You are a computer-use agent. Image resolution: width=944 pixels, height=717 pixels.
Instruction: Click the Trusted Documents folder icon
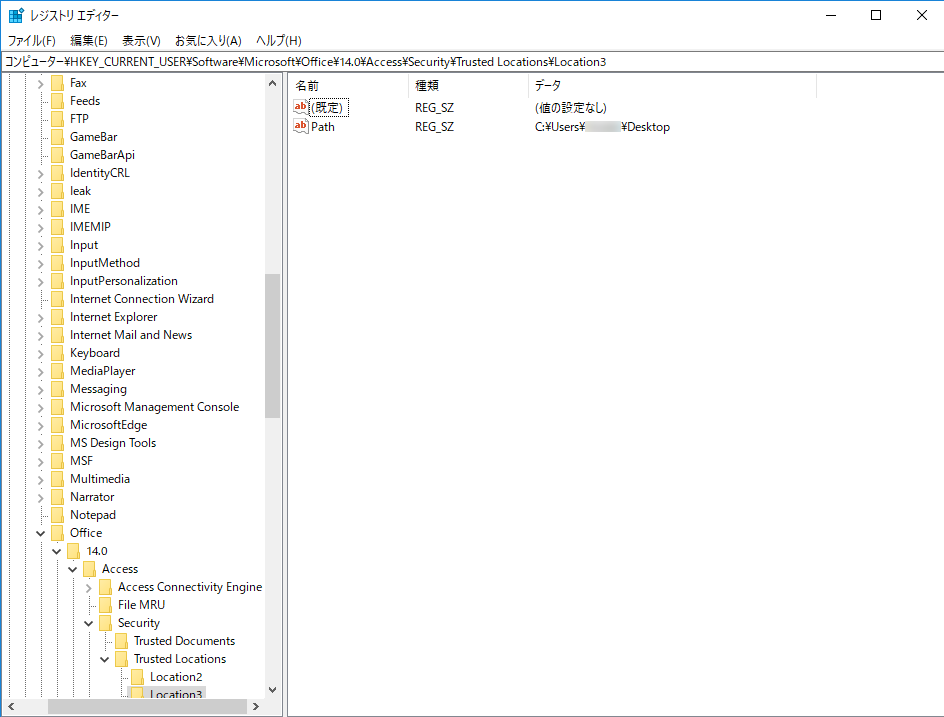(122, 641)
